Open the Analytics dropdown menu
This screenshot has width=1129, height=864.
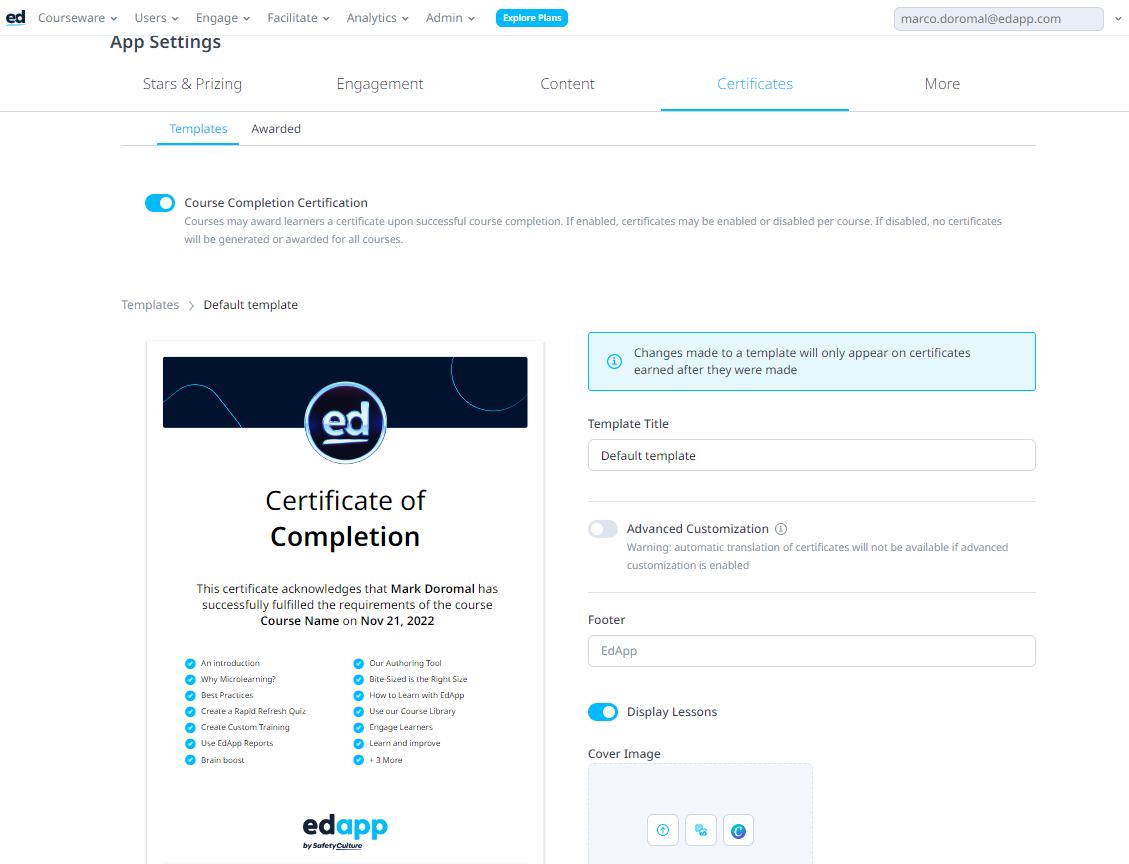tap(377, 18)
